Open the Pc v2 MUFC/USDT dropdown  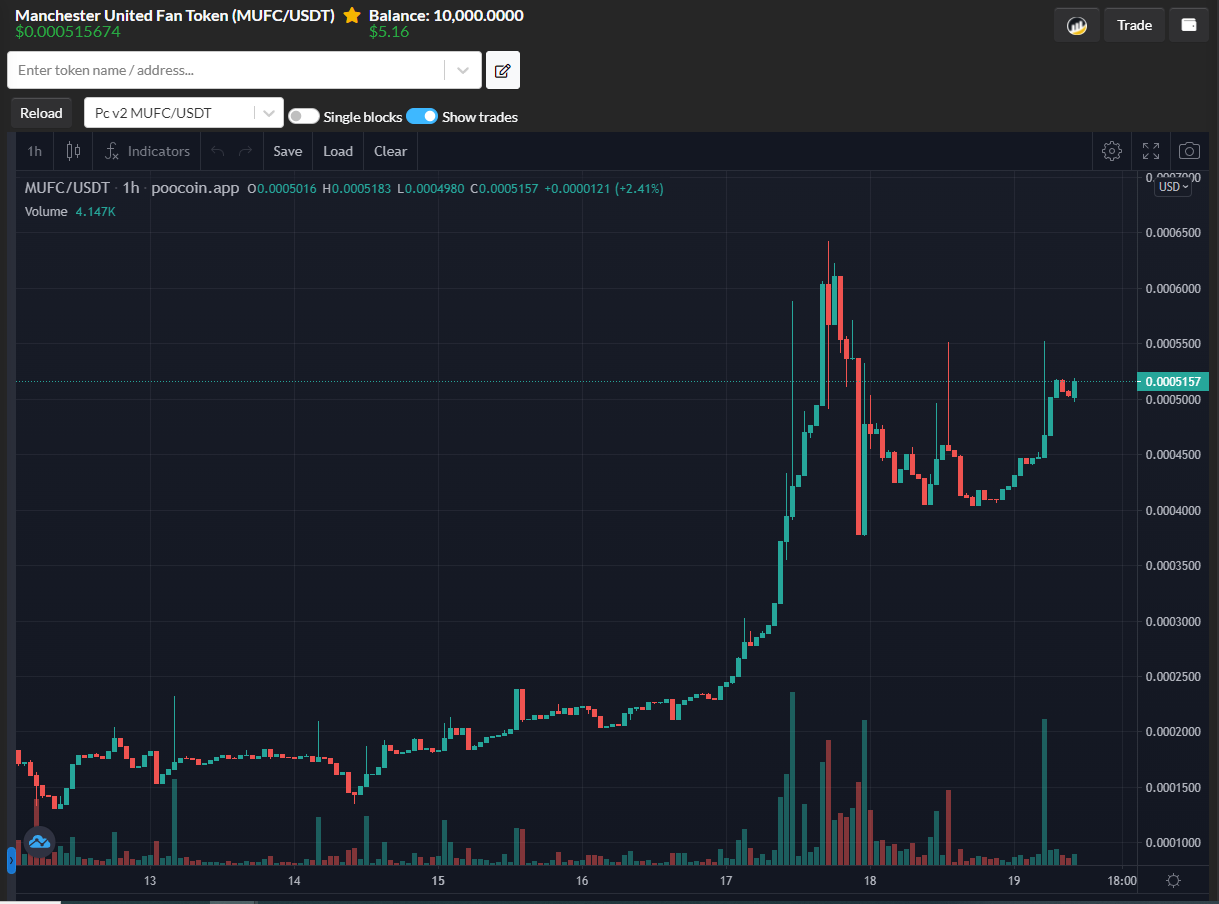click(184, 113)
